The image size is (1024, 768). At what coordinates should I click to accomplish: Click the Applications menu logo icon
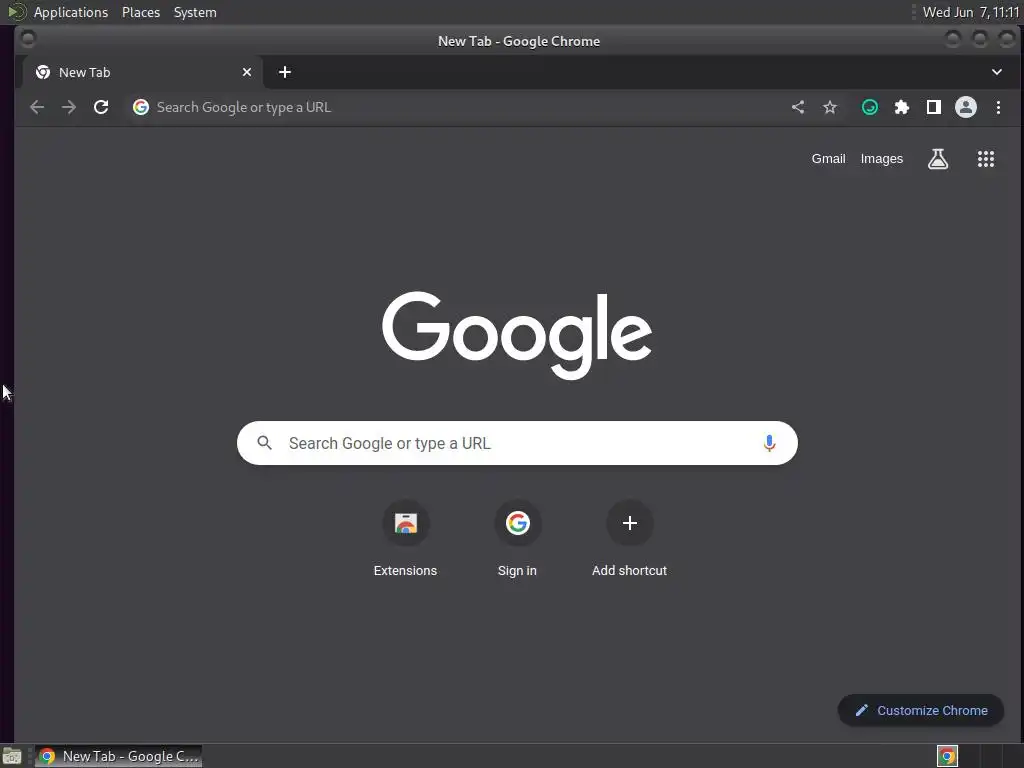17,12
